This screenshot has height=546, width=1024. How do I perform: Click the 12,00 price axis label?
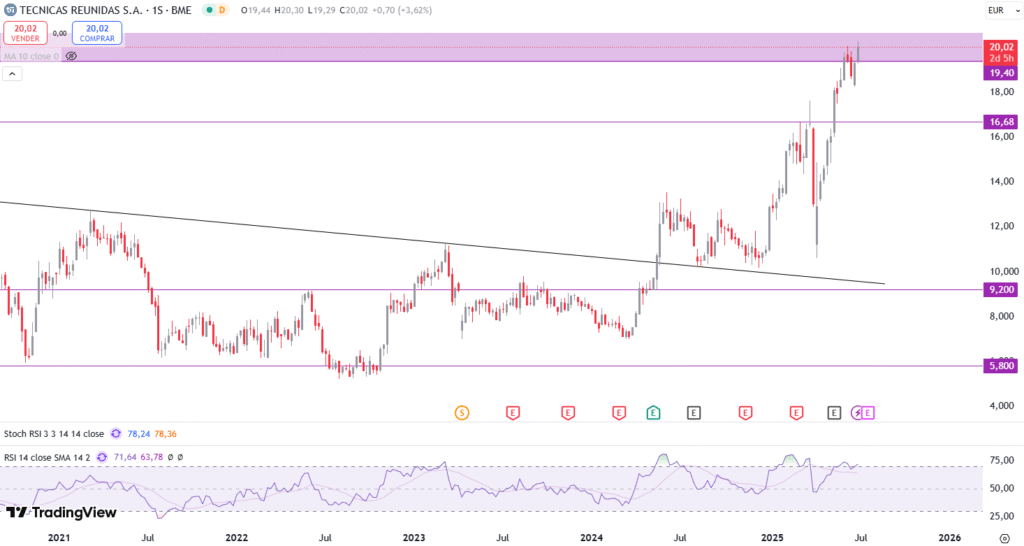point(1002,226)
